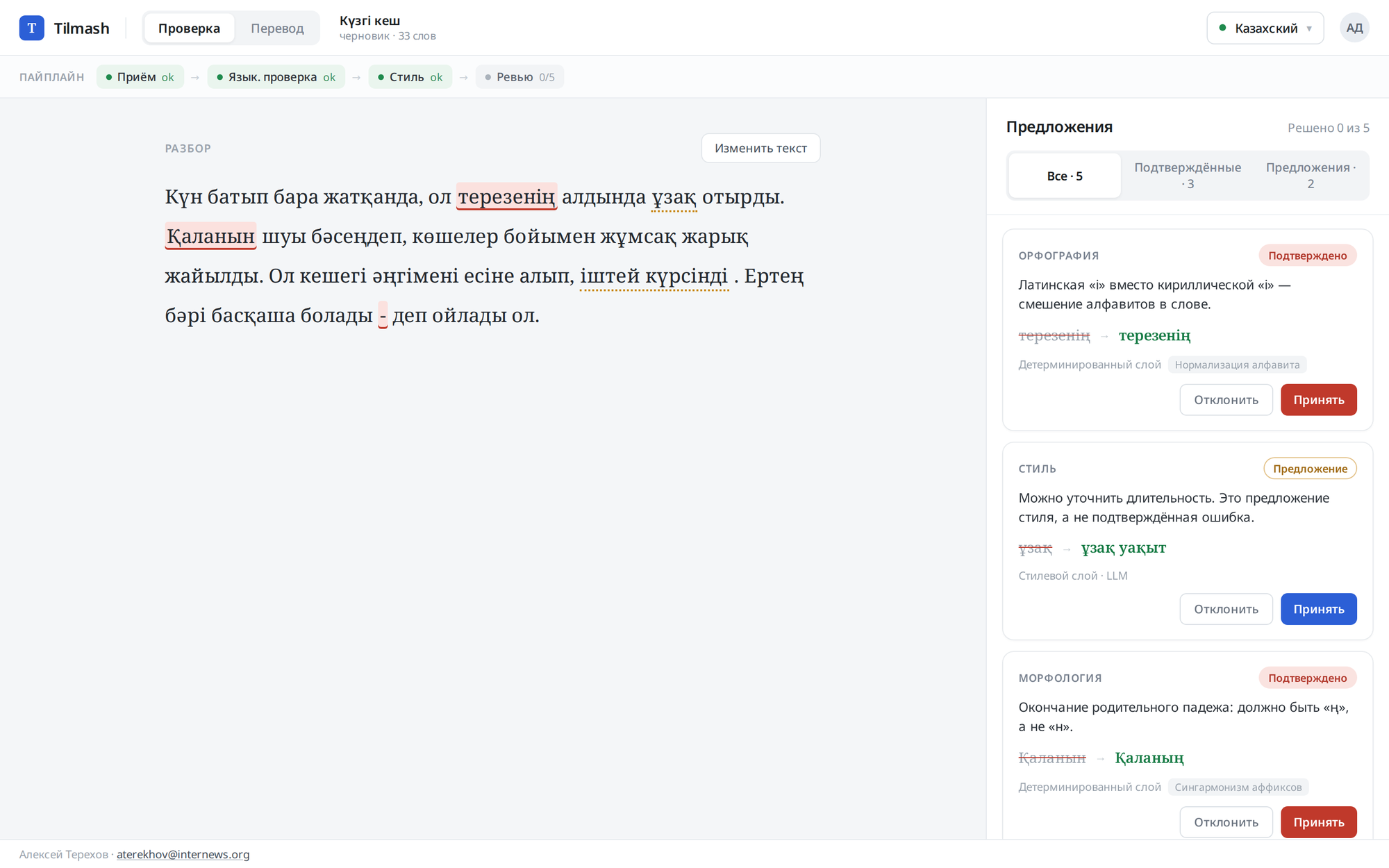Open the Ревью 0/5 pipeline step
The width and height of the screenshot is (1389, 868).
tap(520, 77)
